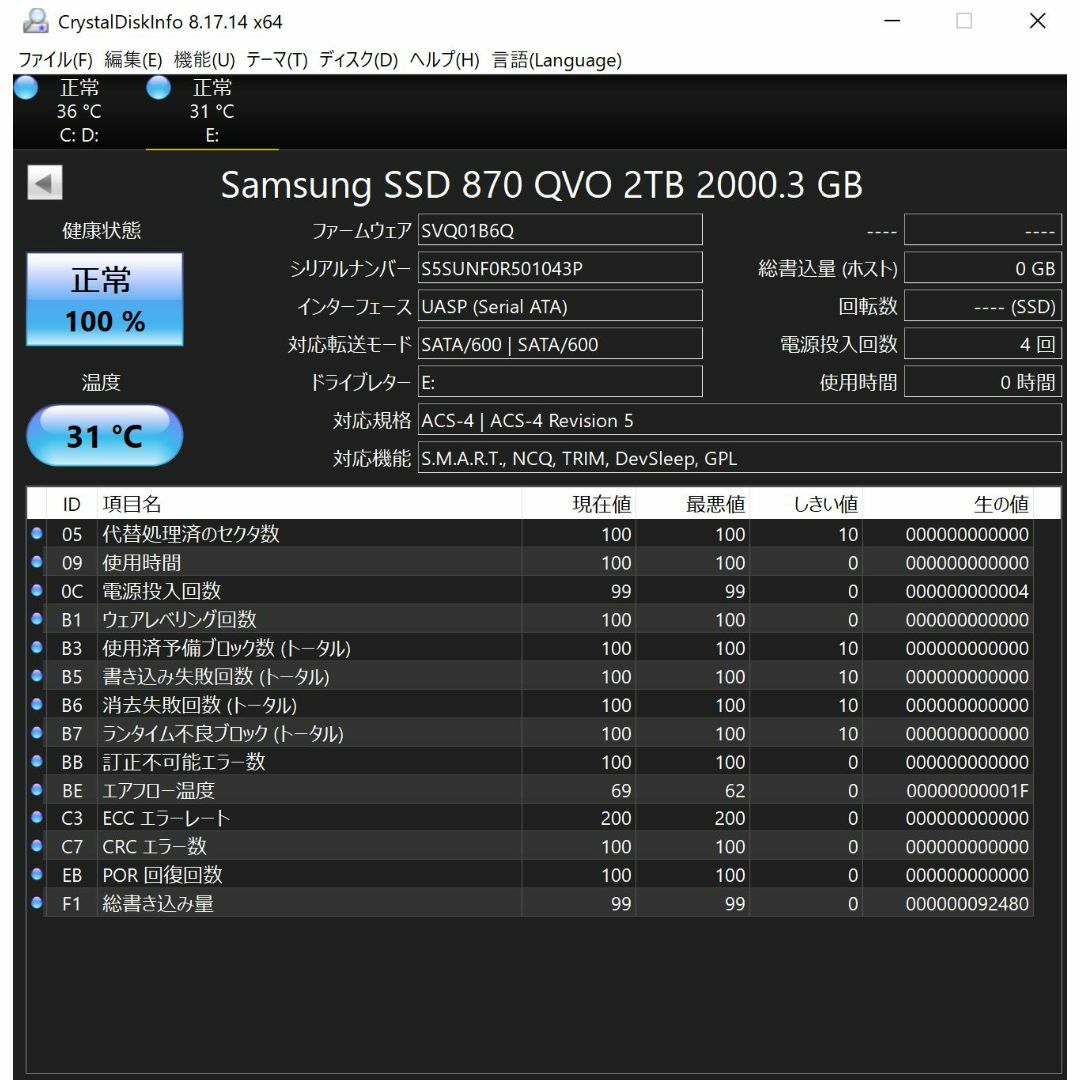Switch to the 正常 31 °C E: disk tab
Screen dimensions: 1080x1080
(x=212, y=112)
